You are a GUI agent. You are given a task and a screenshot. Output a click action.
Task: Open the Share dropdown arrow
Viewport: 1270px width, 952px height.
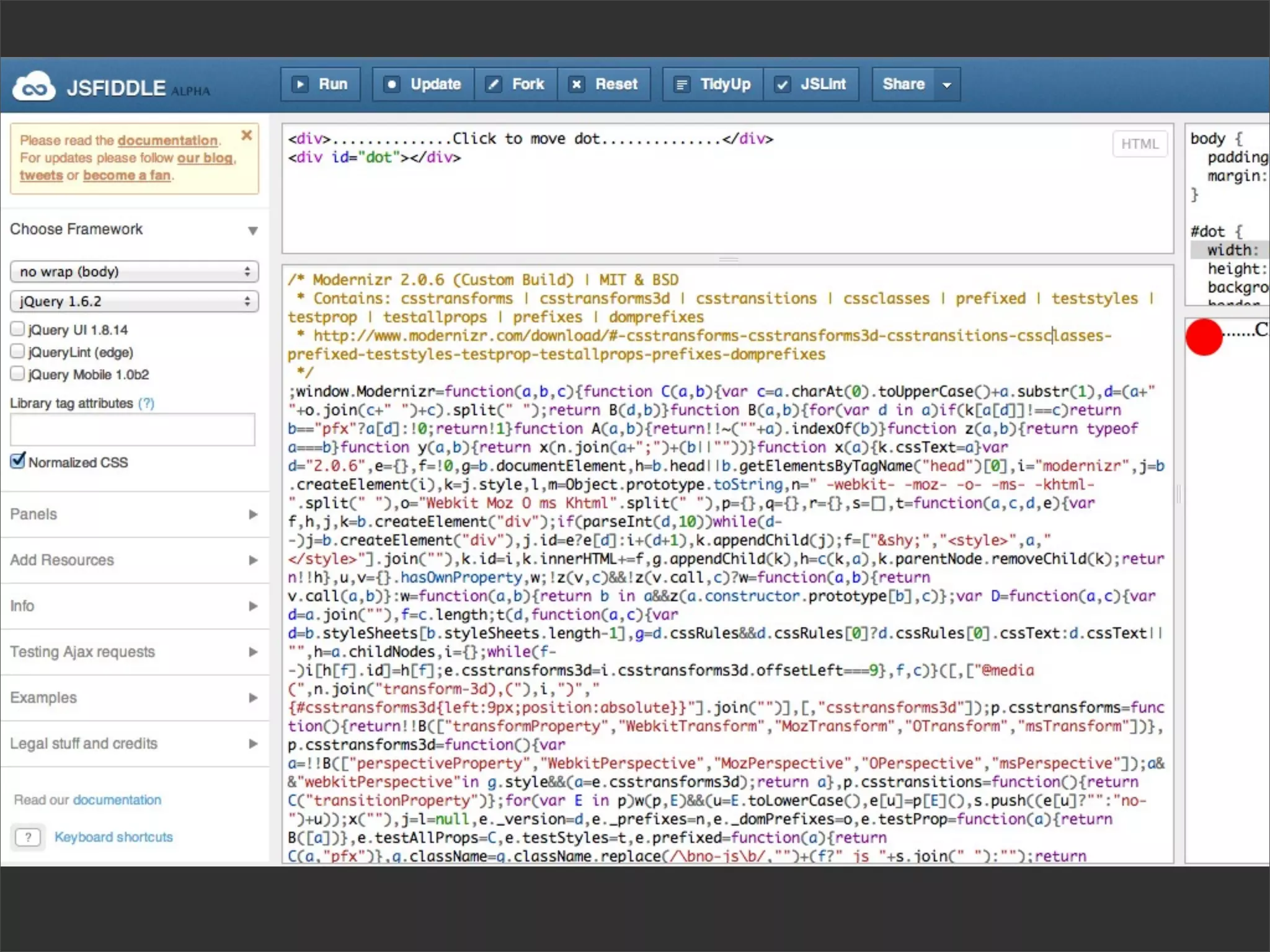(946, 85)
